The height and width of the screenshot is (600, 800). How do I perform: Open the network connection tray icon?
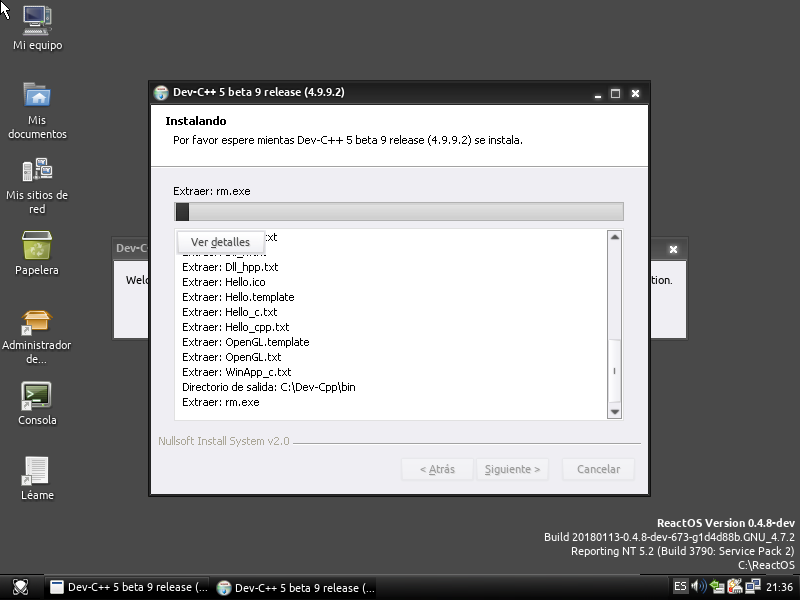753,586
